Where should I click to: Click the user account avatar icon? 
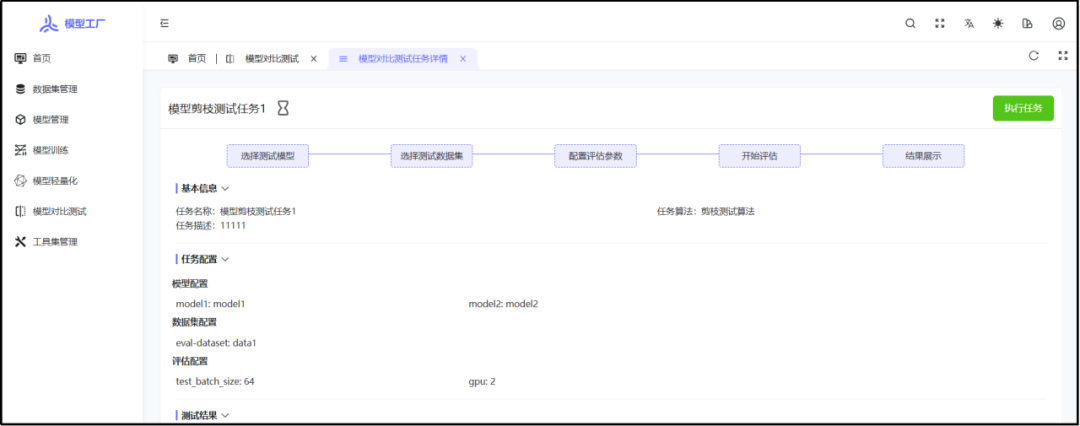pyautogui.click(x=1058, y=24)
